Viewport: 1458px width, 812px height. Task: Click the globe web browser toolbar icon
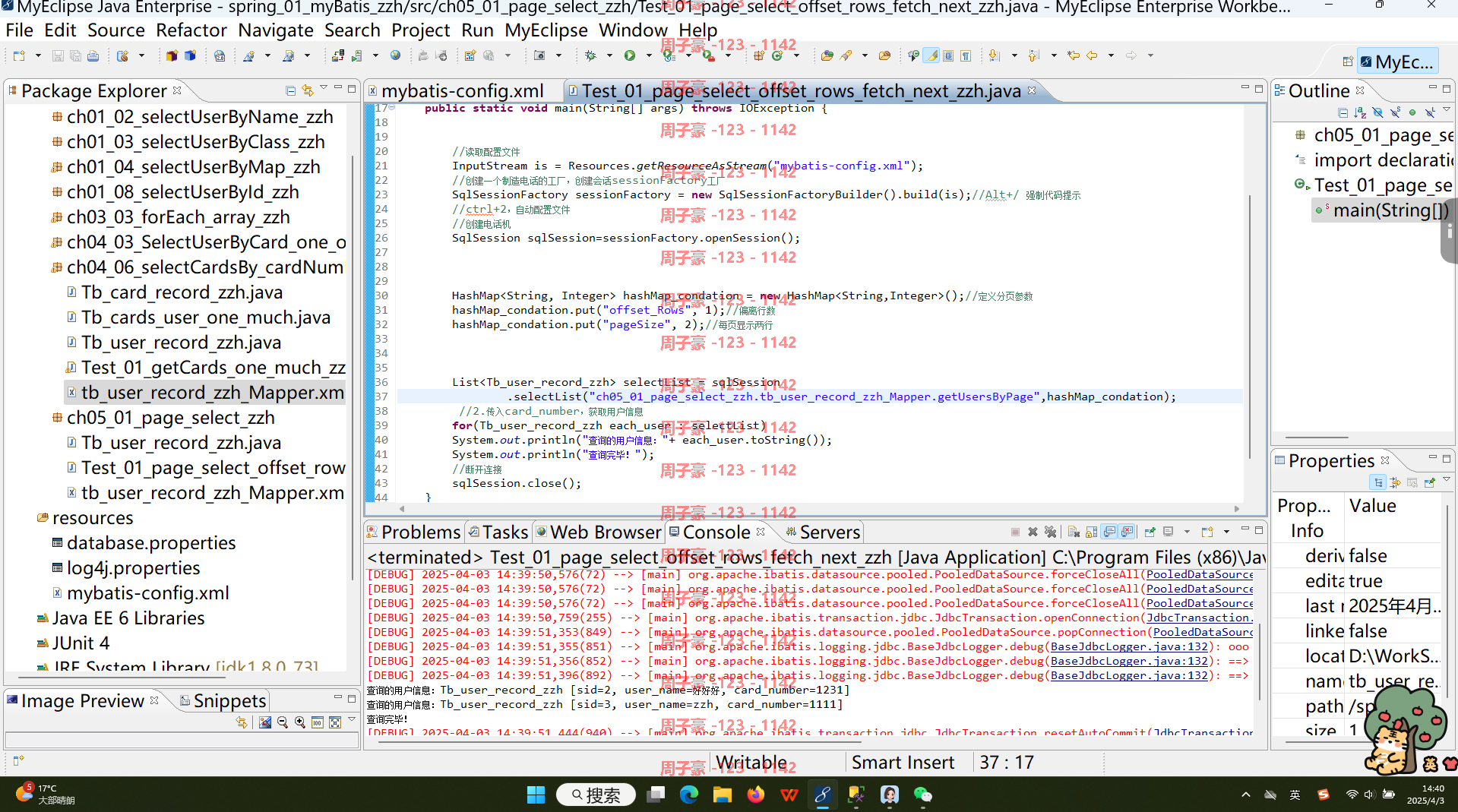point(395,55)
